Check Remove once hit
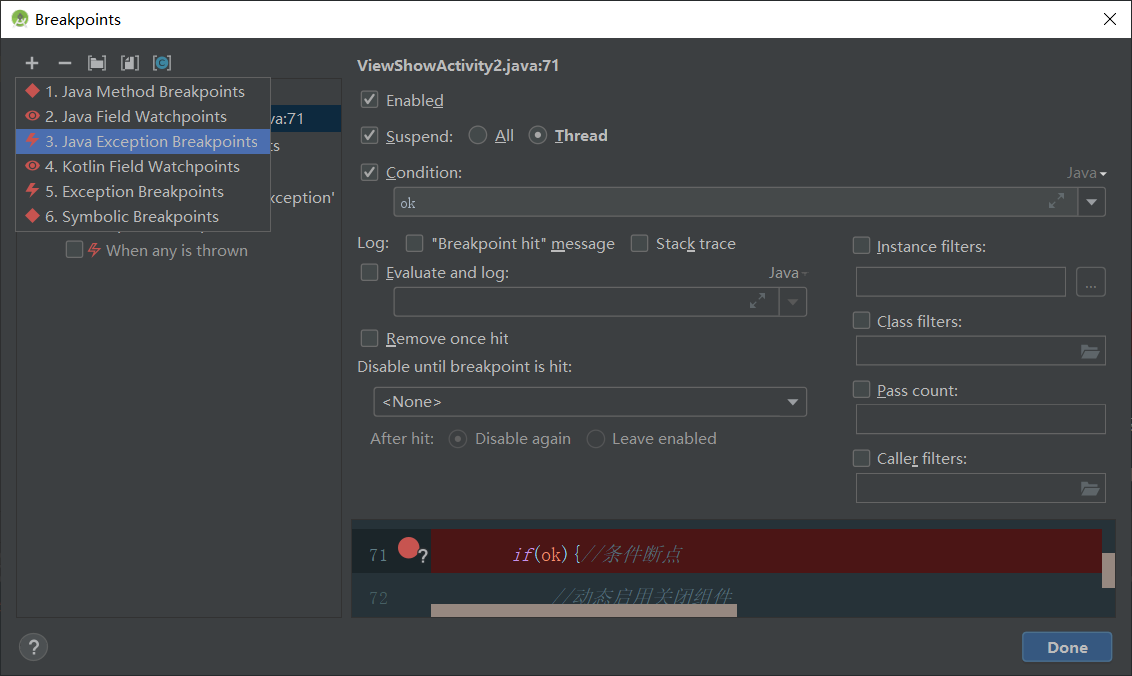The image size is (1132, 676). click(x=370, y=338)
